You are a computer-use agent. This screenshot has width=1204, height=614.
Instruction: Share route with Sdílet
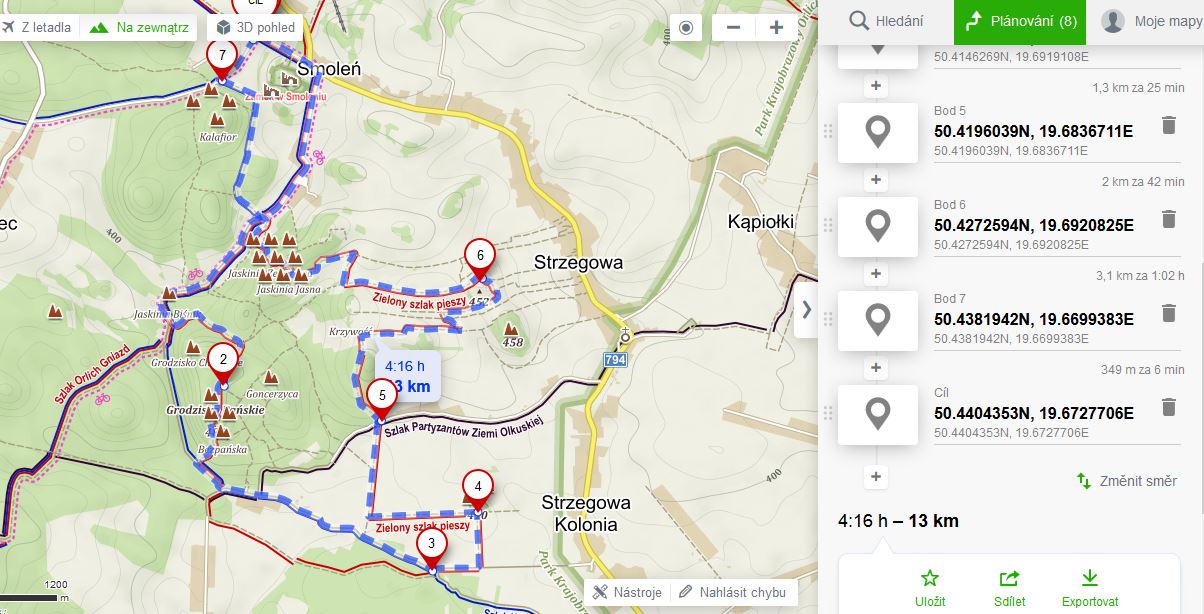coord(1010,588)
